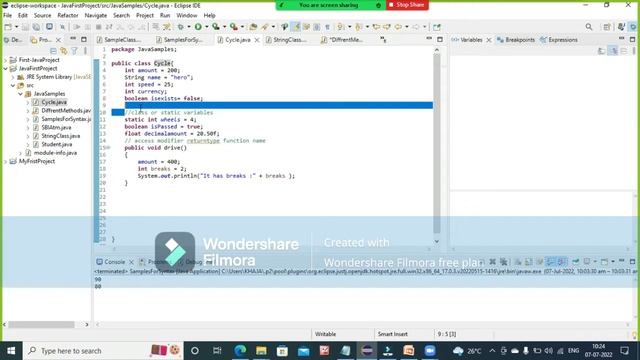The width and height of the screenshot is (640, 360).
Task: Click the Project Explorer horizontal scrollbar
Action: (x=41, y=324)
